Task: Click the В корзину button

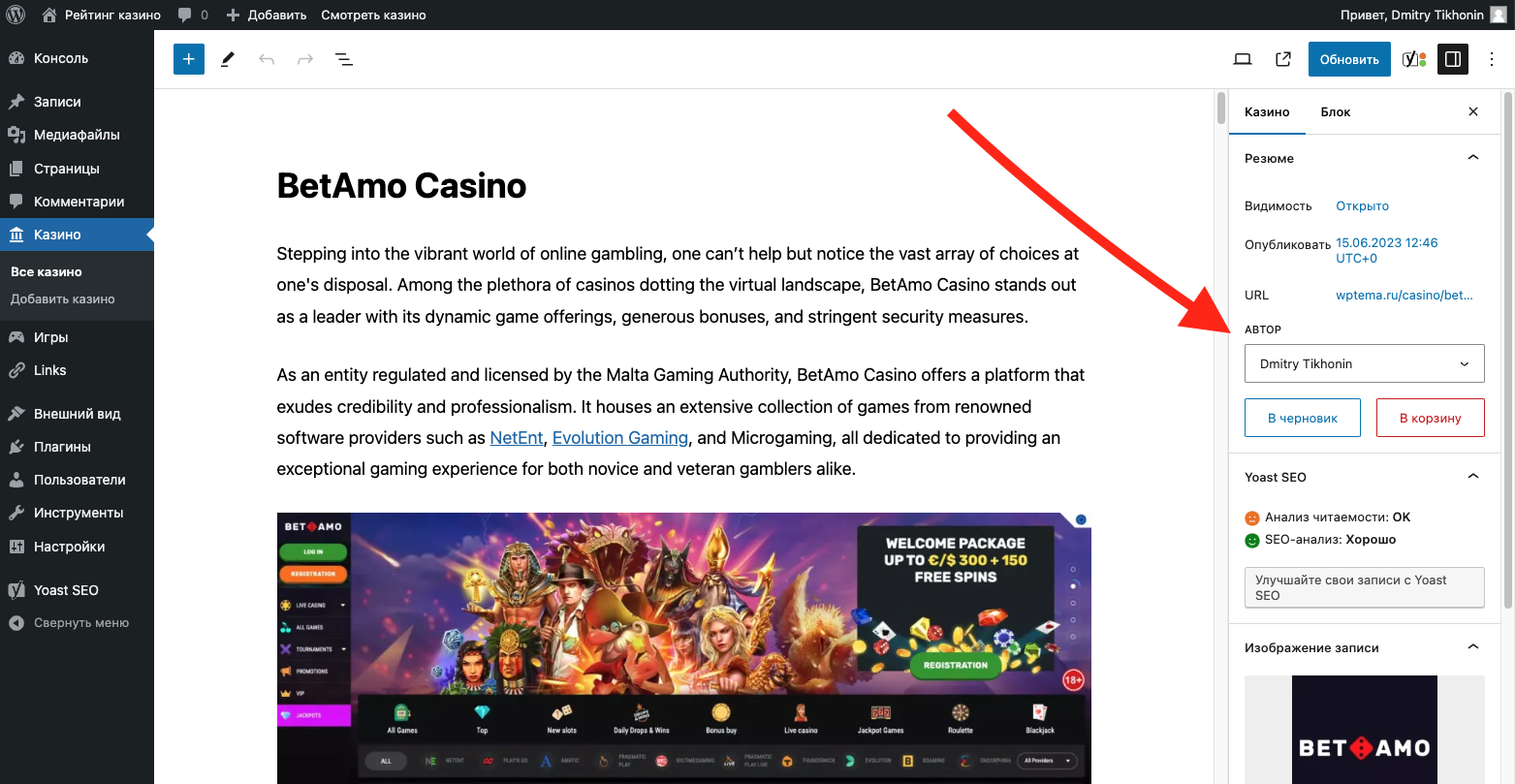Action: (1431, 418)
